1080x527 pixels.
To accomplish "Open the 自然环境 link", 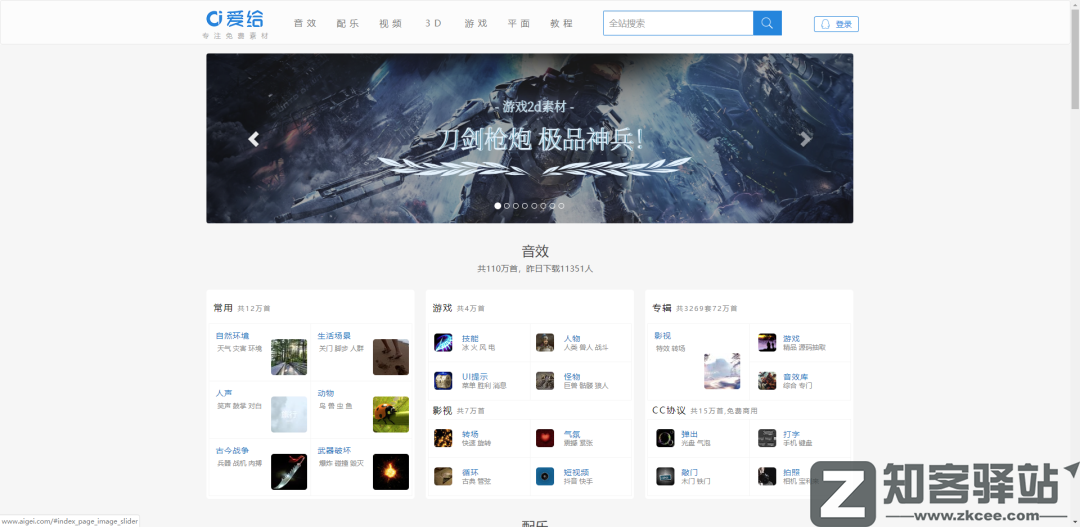I will coord(232,336).
